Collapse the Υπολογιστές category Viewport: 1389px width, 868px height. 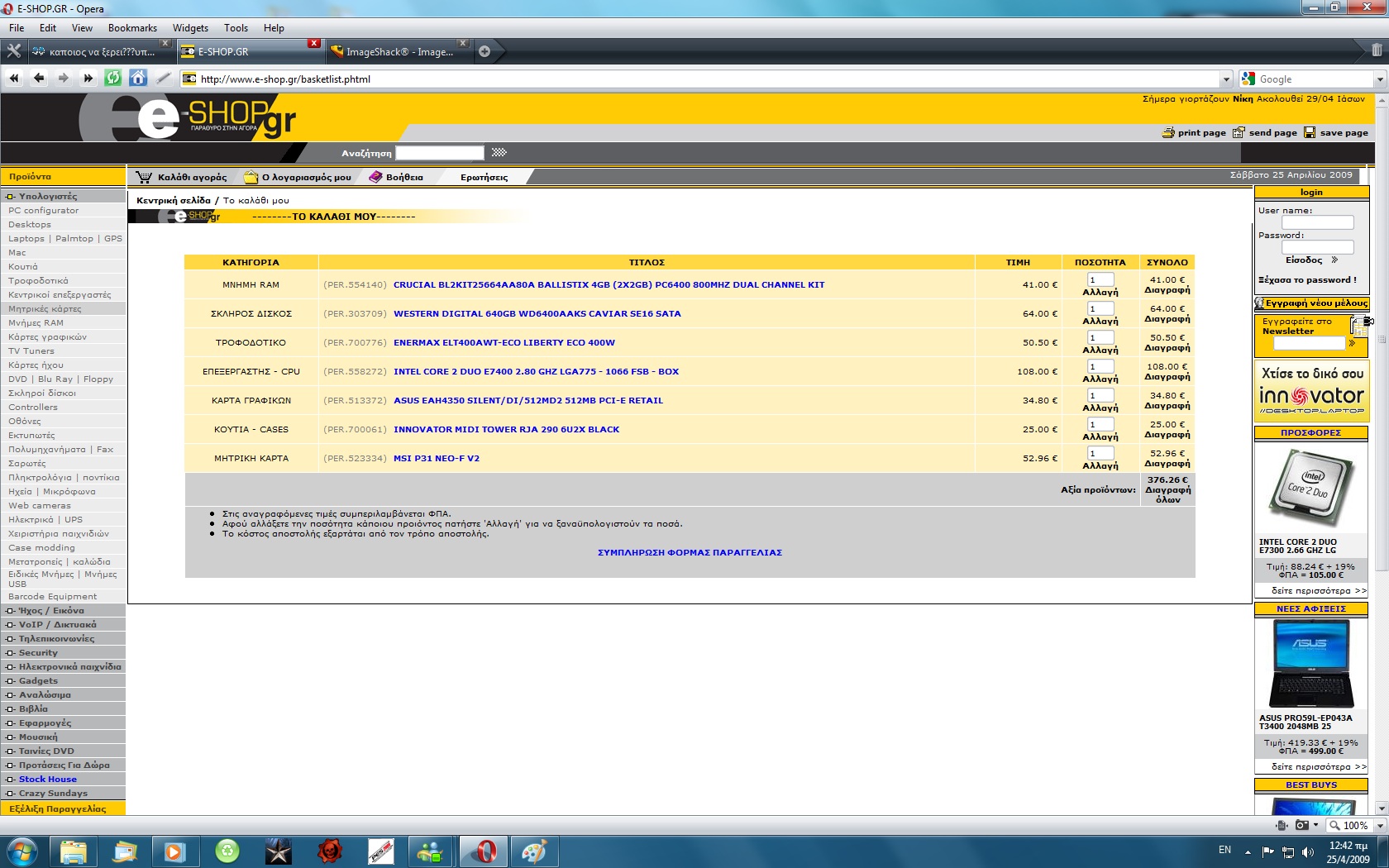pos(11,197)
